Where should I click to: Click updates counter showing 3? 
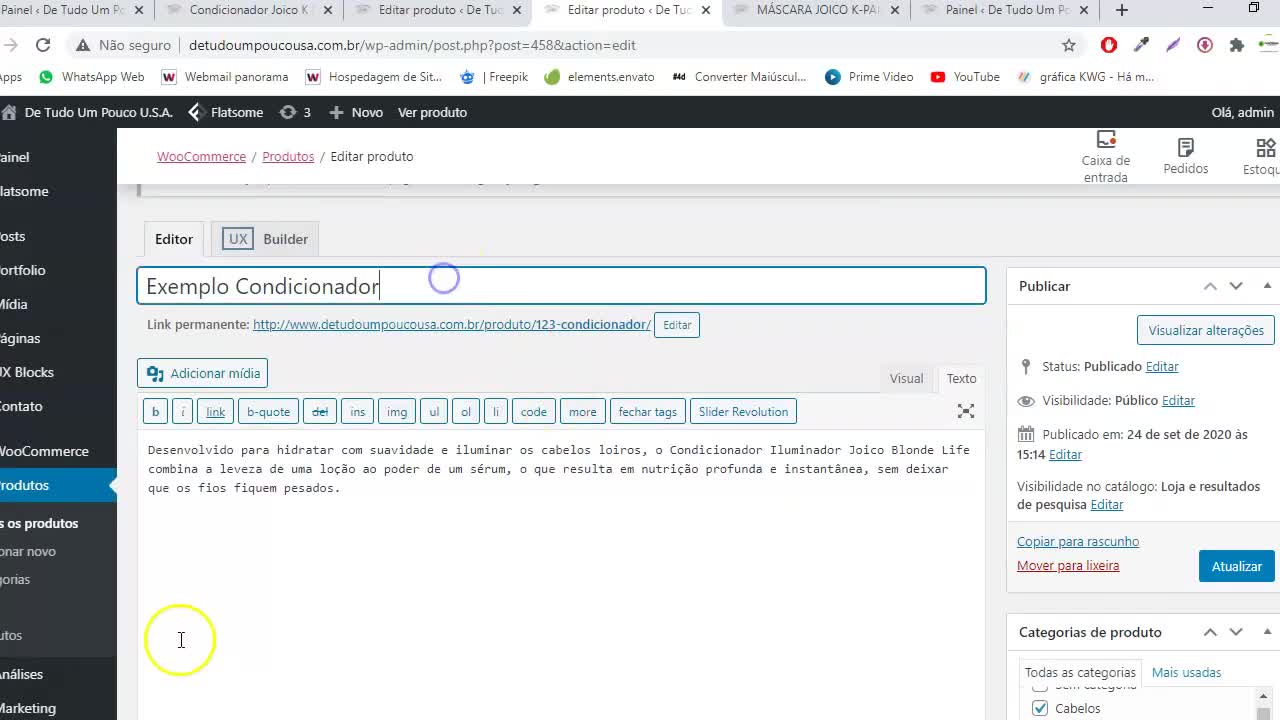[x=295, y=112]
